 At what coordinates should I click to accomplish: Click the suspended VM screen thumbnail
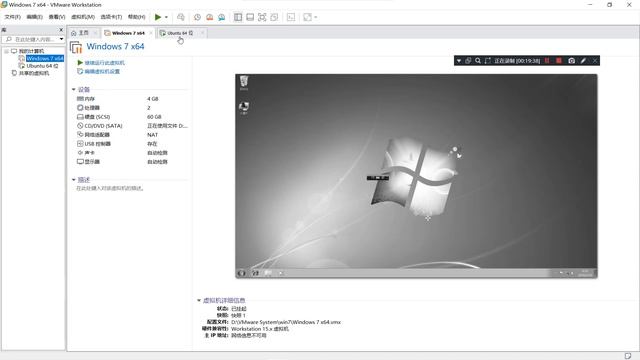point(416,176)
